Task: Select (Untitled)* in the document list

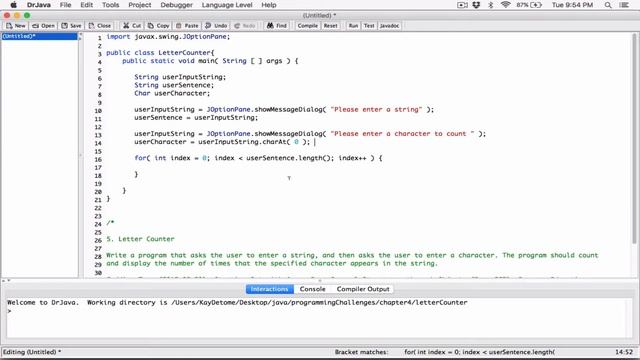Action: tap(39, 36)
